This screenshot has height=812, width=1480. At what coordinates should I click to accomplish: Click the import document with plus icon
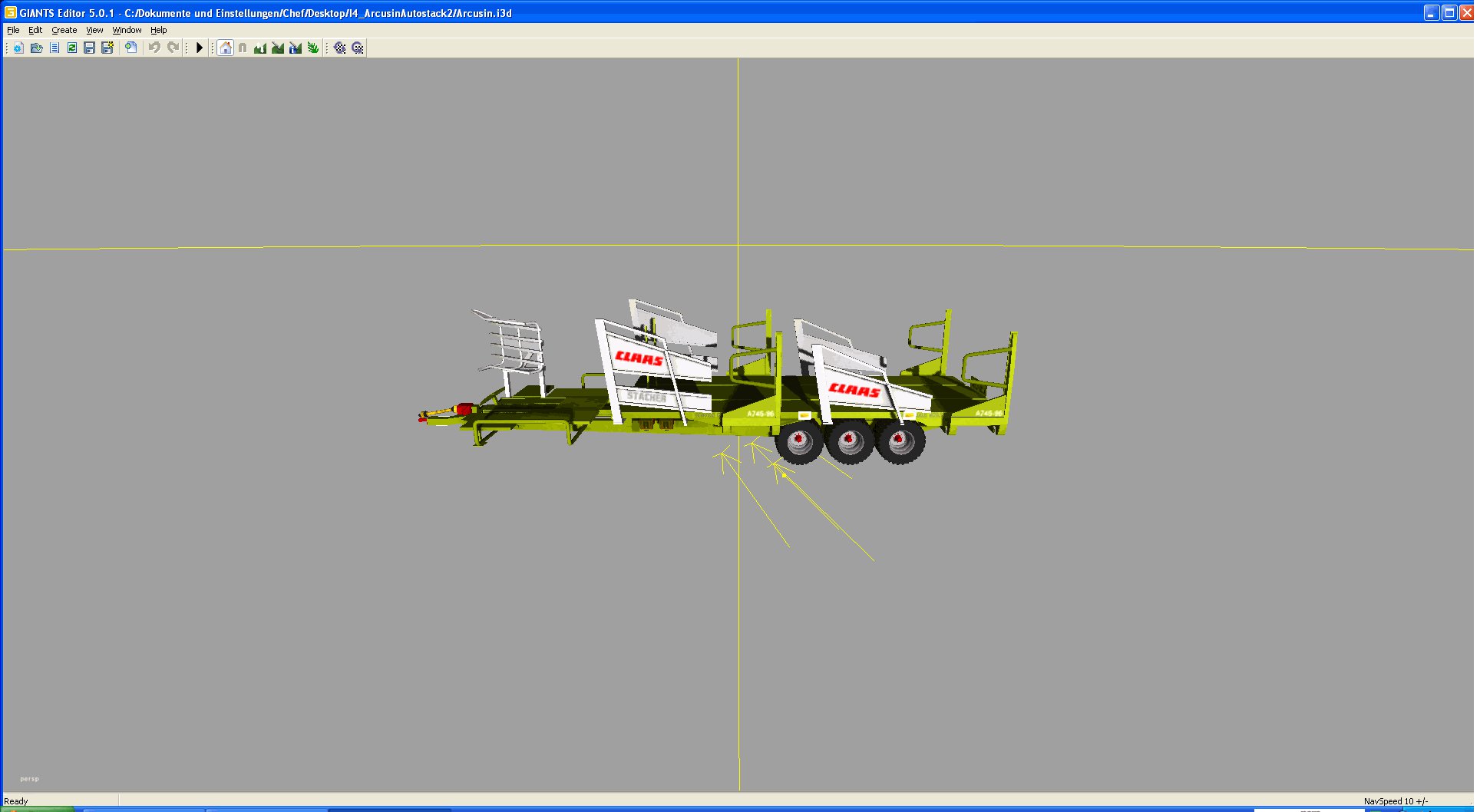131,48
